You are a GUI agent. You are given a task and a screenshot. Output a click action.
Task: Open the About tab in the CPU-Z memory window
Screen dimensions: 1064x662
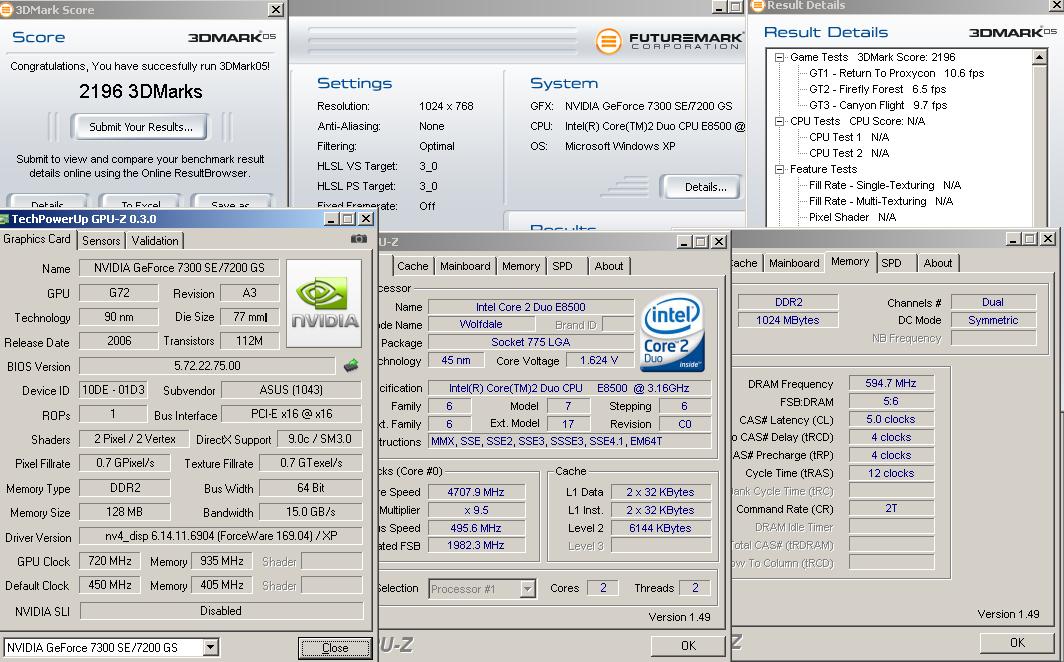[x=938, y=263]
